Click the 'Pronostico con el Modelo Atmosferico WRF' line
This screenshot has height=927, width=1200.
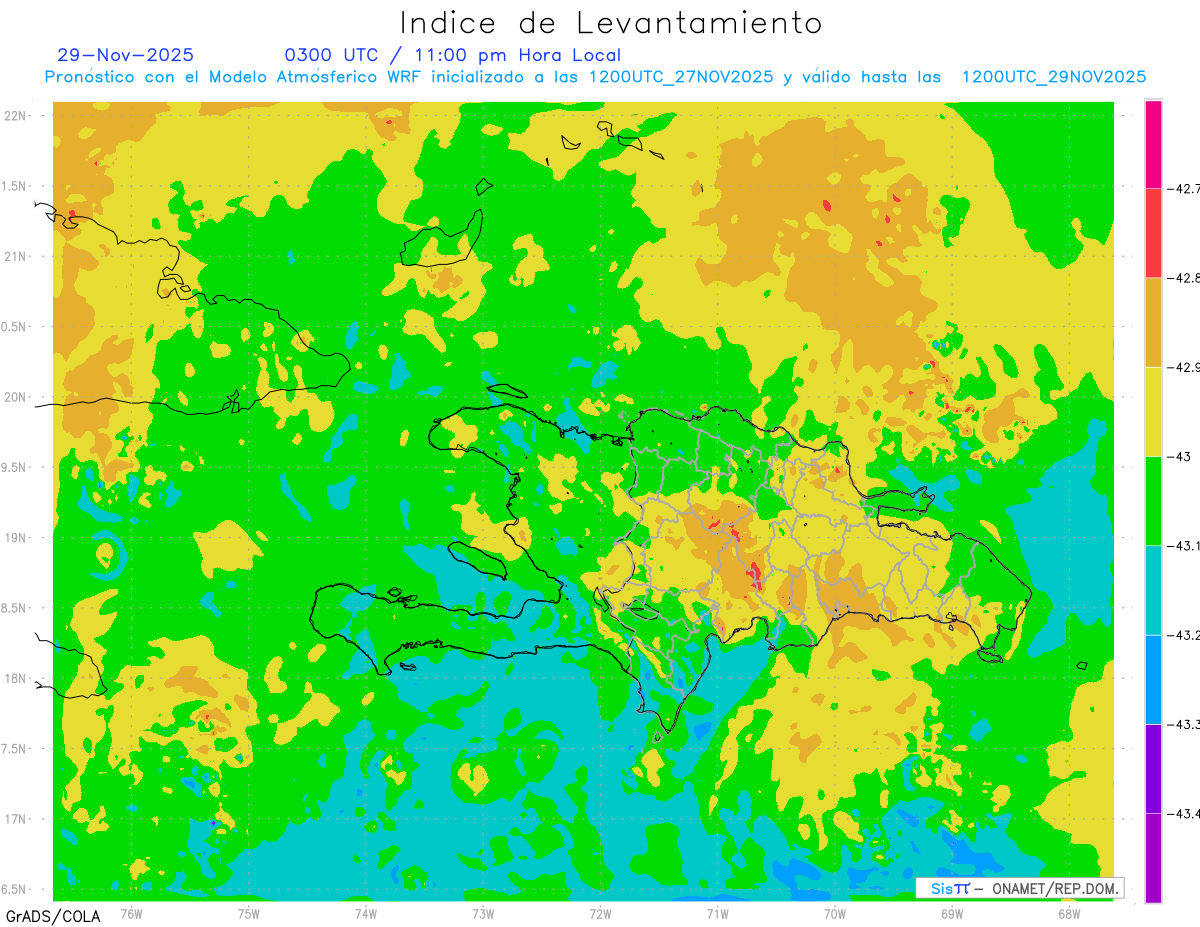coord(595,77)
